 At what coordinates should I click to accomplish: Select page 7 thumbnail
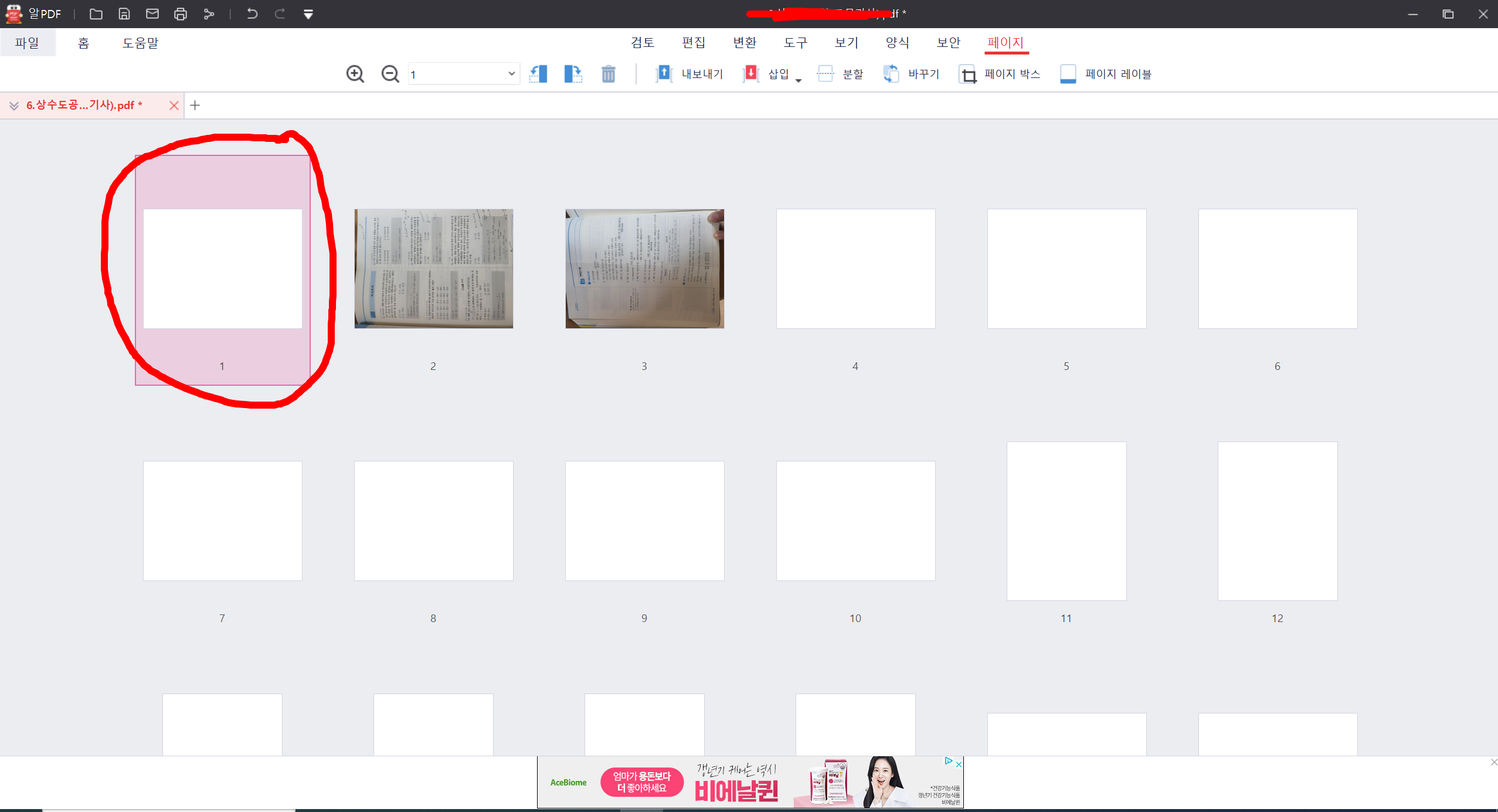pos(223,521)
